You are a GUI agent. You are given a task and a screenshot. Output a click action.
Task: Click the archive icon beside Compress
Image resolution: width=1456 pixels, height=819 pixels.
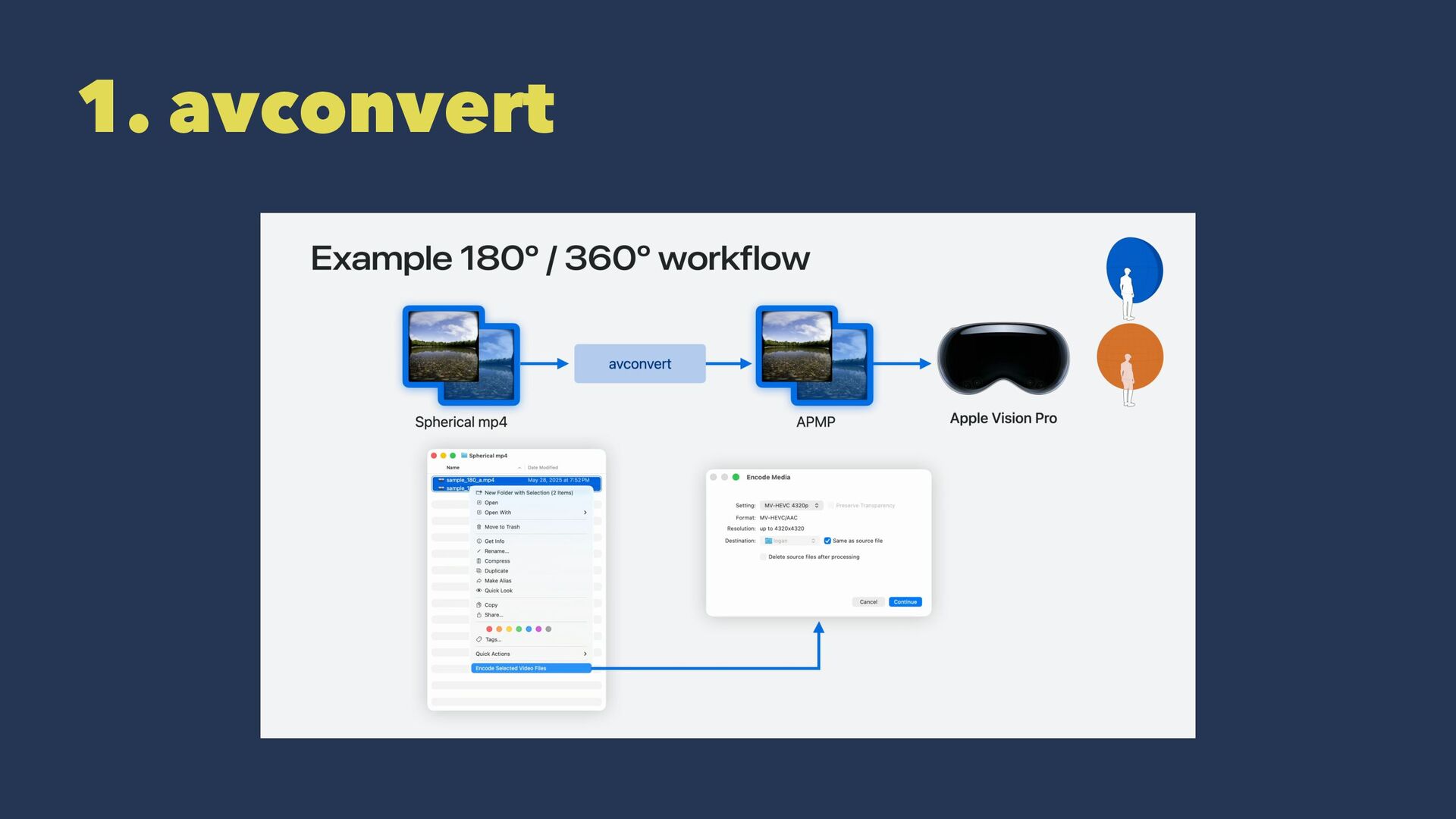coord(479,561)
